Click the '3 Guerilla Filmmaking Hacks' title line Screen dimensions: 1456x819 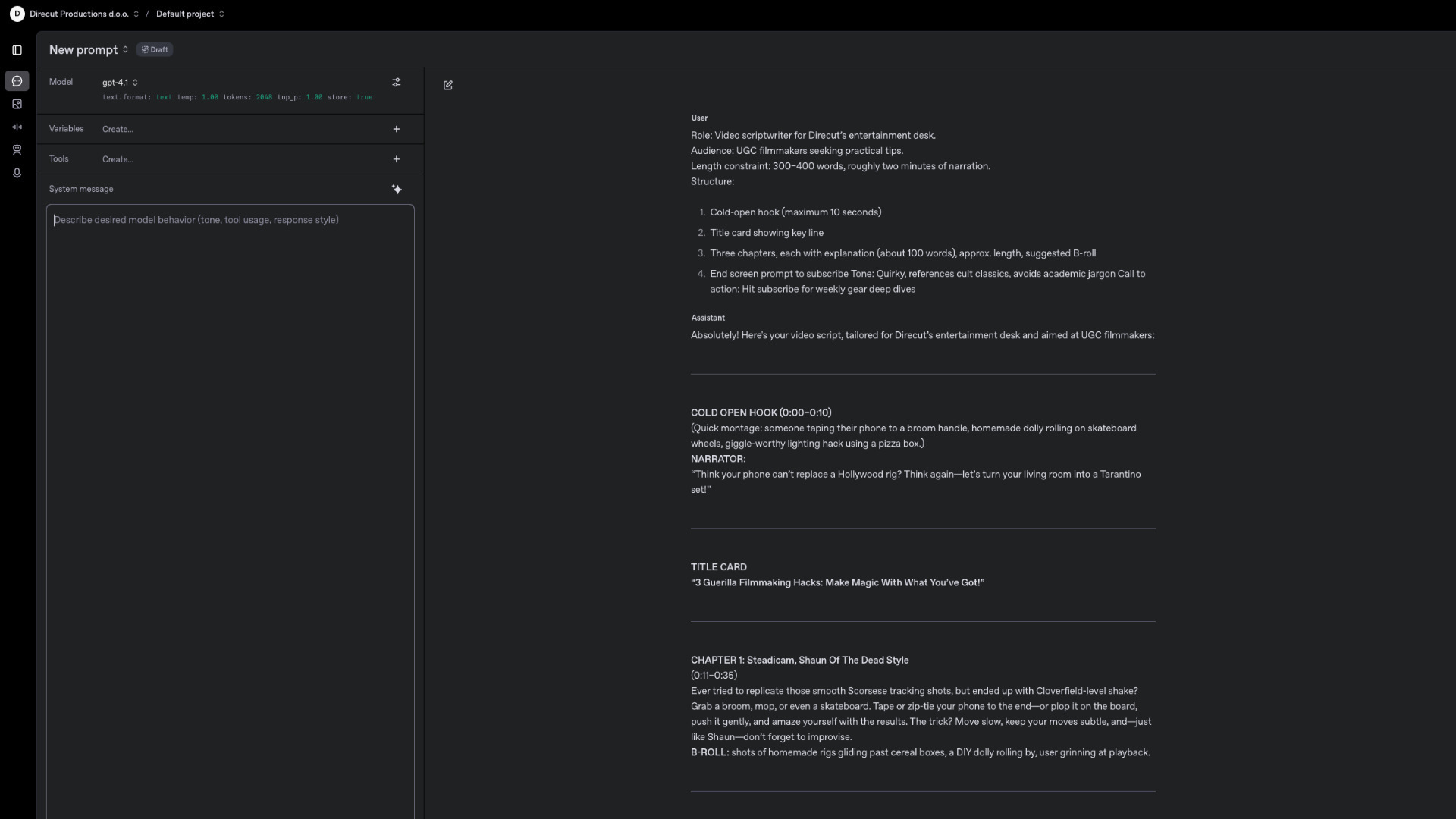click(837, 582)
